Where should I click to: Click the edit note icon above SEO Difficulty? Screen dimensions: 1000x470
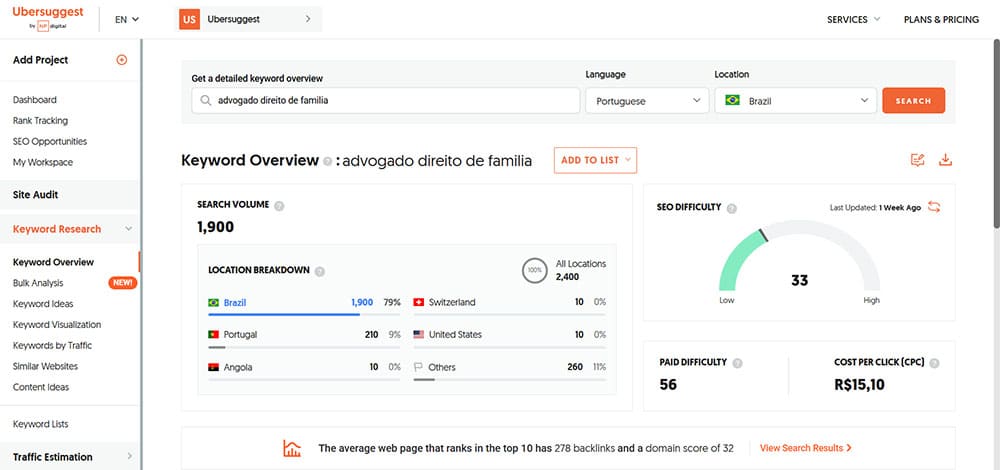[918, 160]
